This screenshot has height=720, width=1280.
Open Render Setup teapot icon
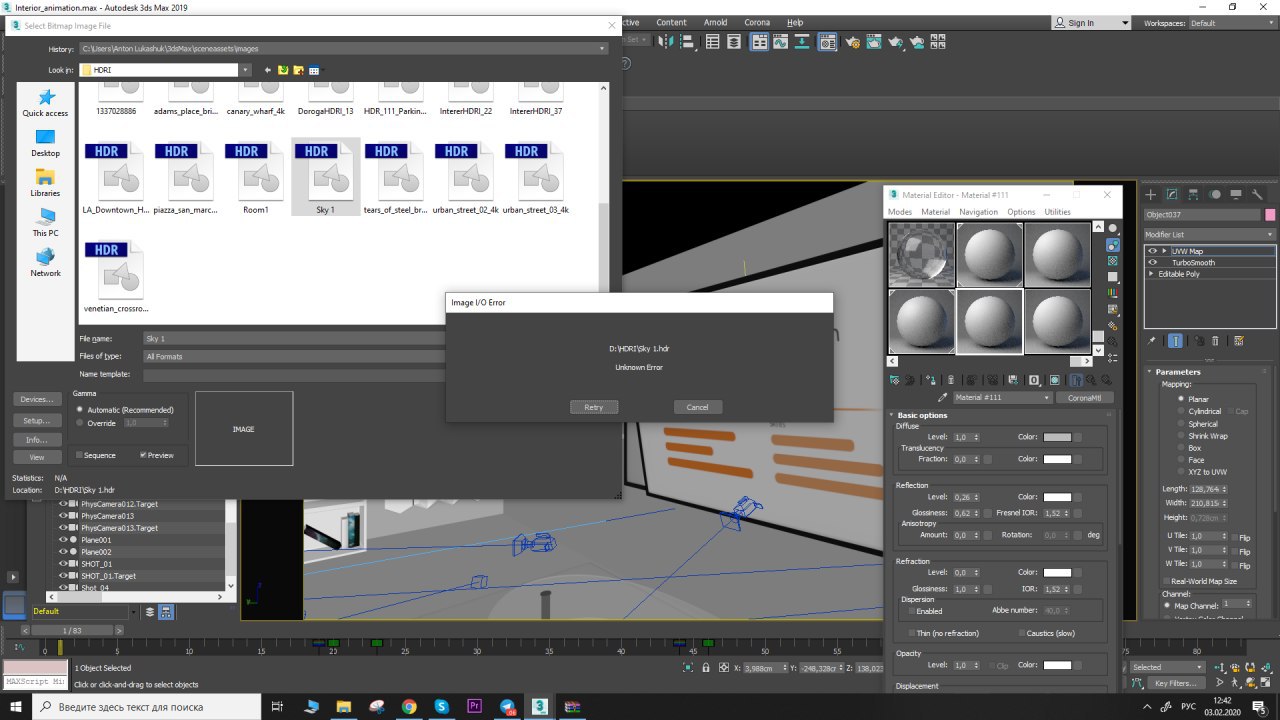tap(852, 42)
